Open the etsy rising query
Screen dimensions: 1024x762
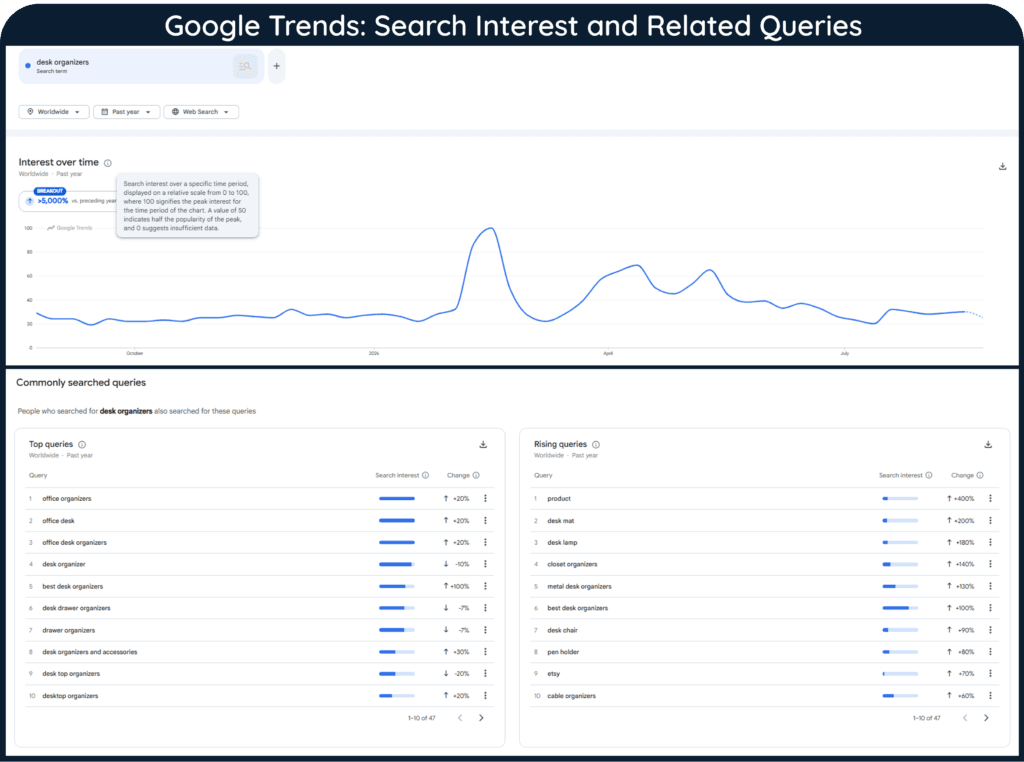(x=553, y=673)
